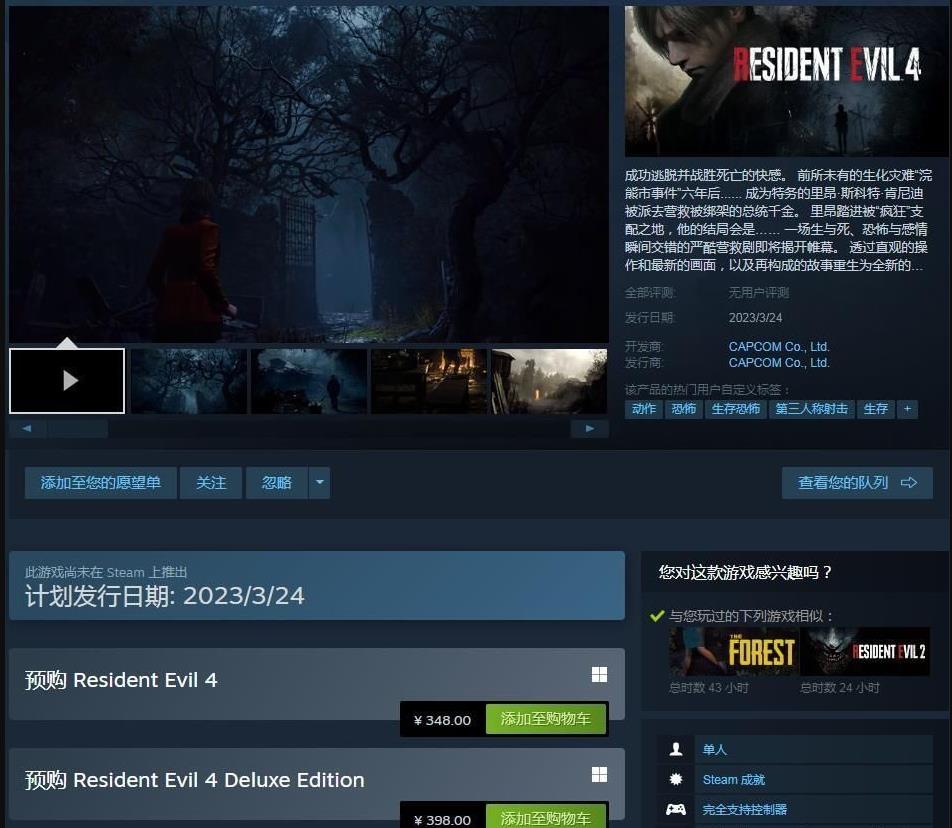This screenshot has height=828, width=952.
Task: Click the Resident Evil 4 header image
Action: click(786, 81)
